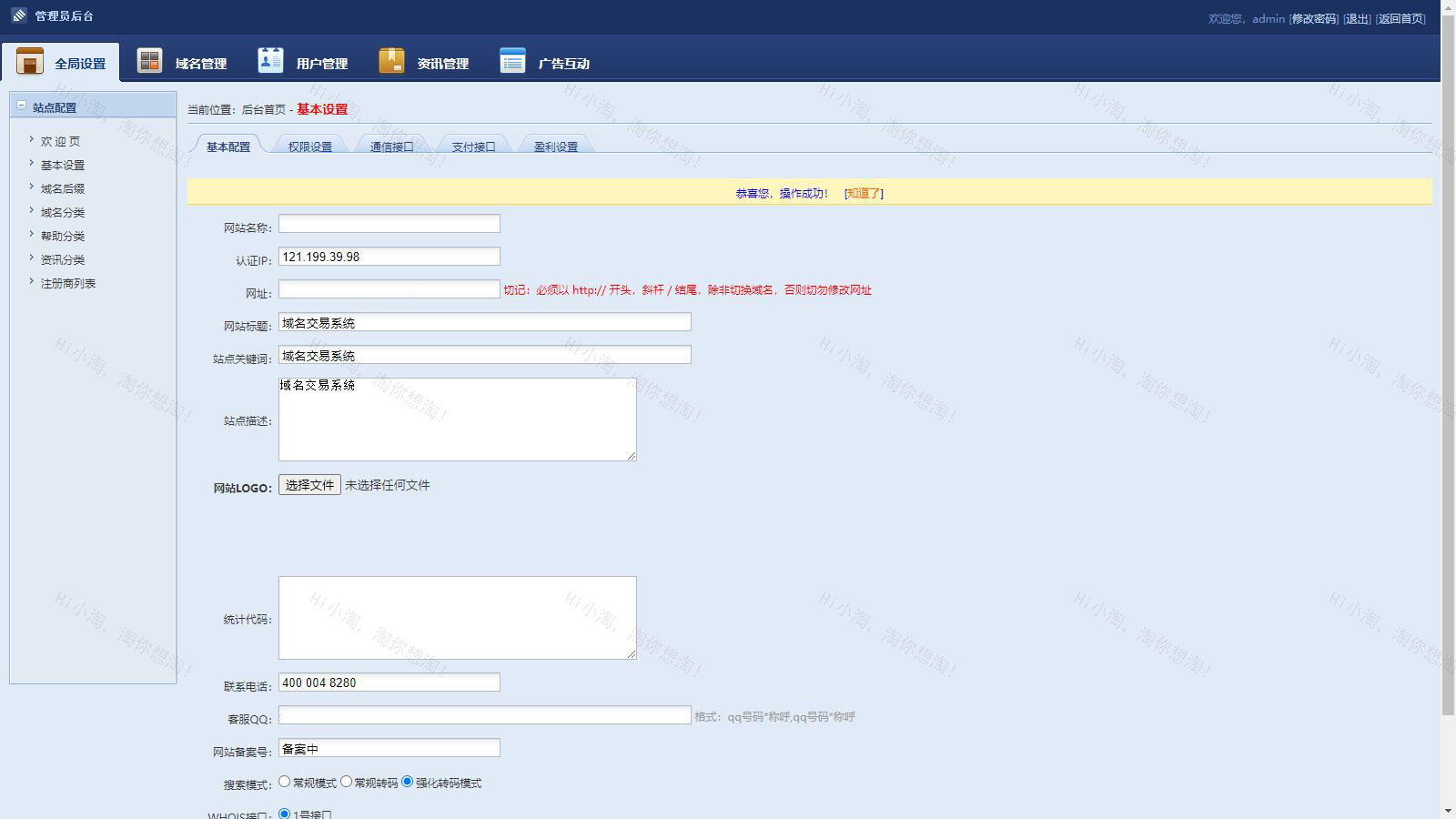Focus the 网站备案号 input field
The width and height of the screenshot is (1456, 819).
389,747
